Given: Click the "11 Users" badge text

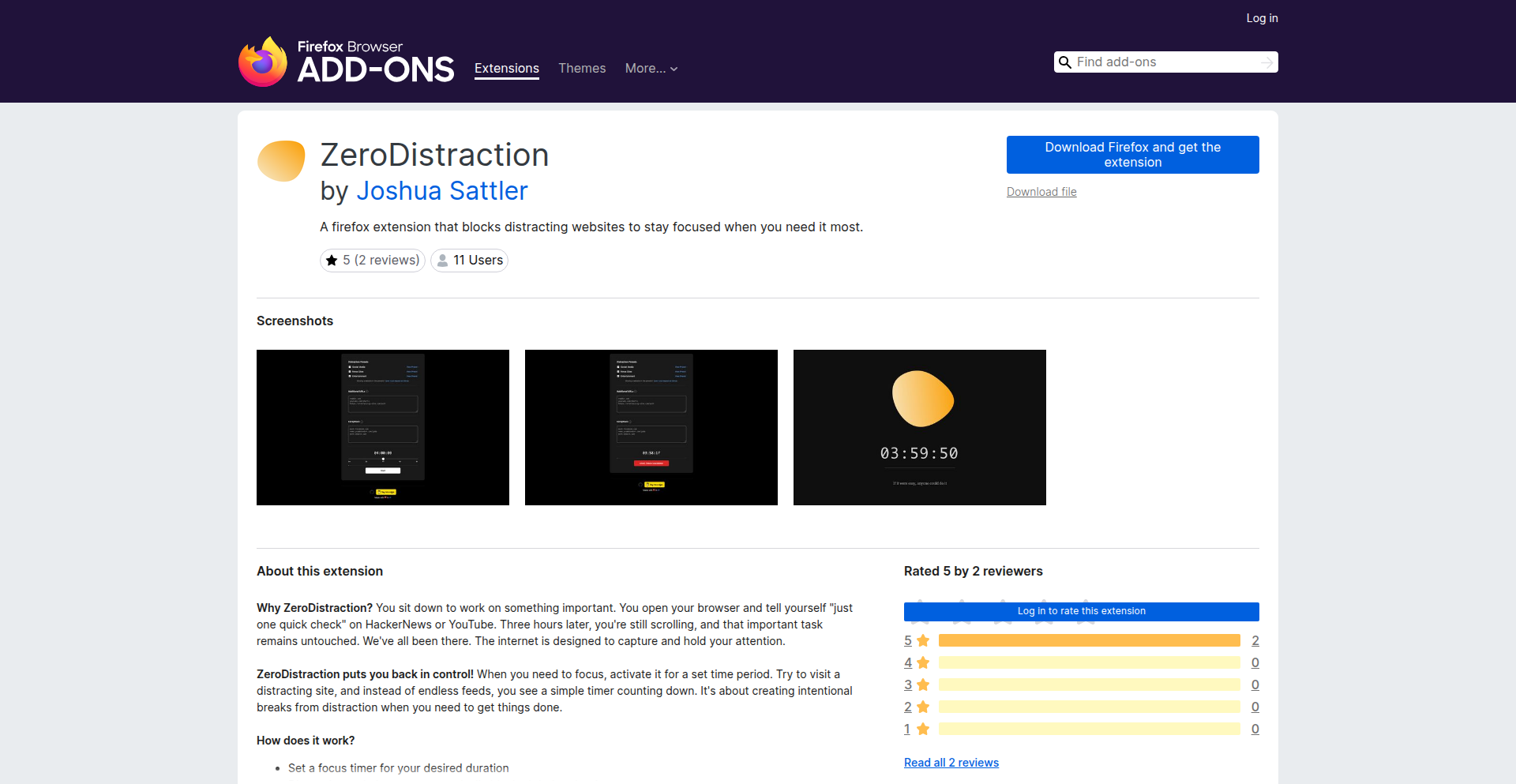Looking at the screenshot, I should (x=478, y=261).
